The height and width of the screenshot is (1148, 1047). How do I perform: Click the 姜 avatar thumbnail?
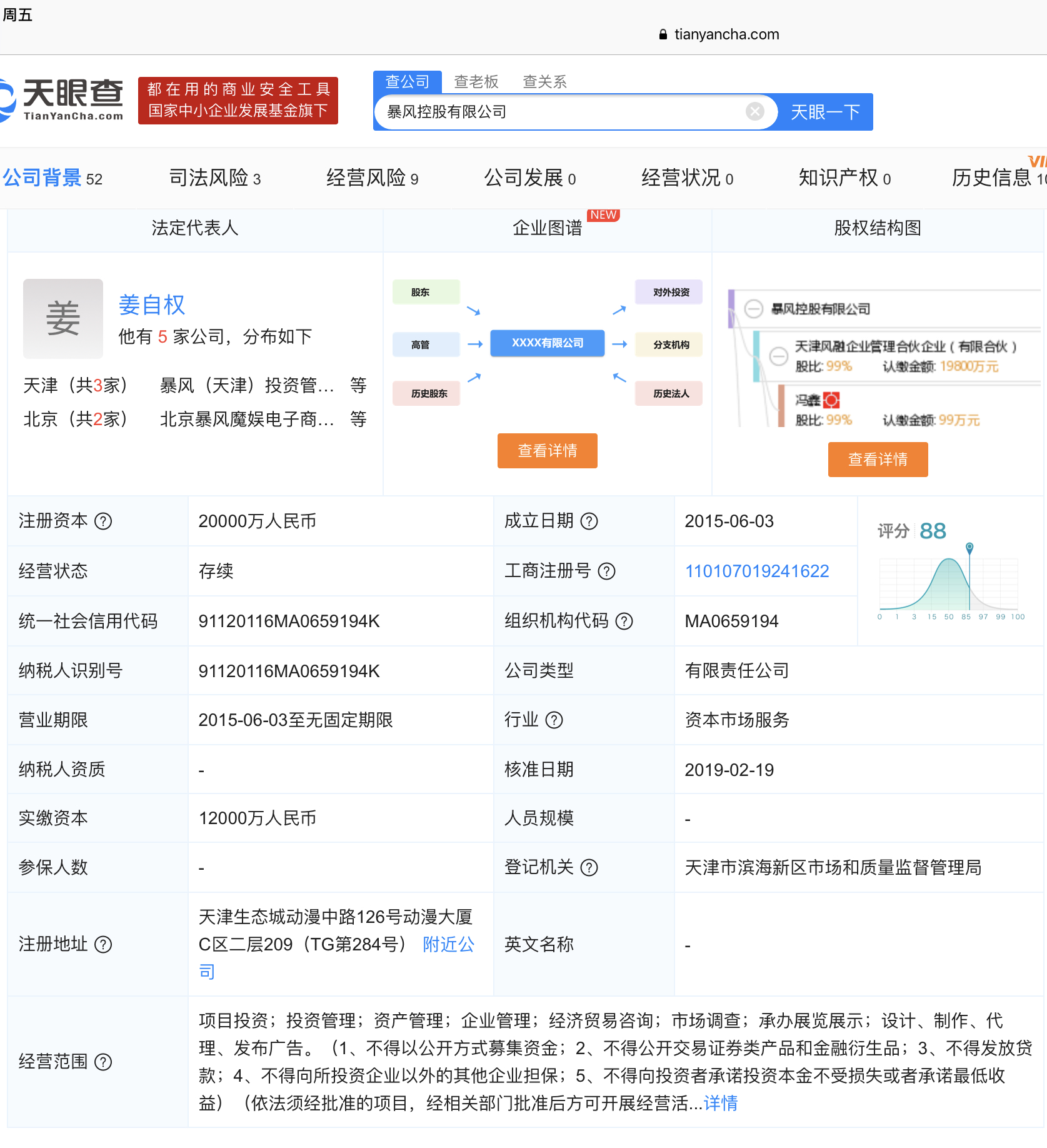click(x=63, y=319)
